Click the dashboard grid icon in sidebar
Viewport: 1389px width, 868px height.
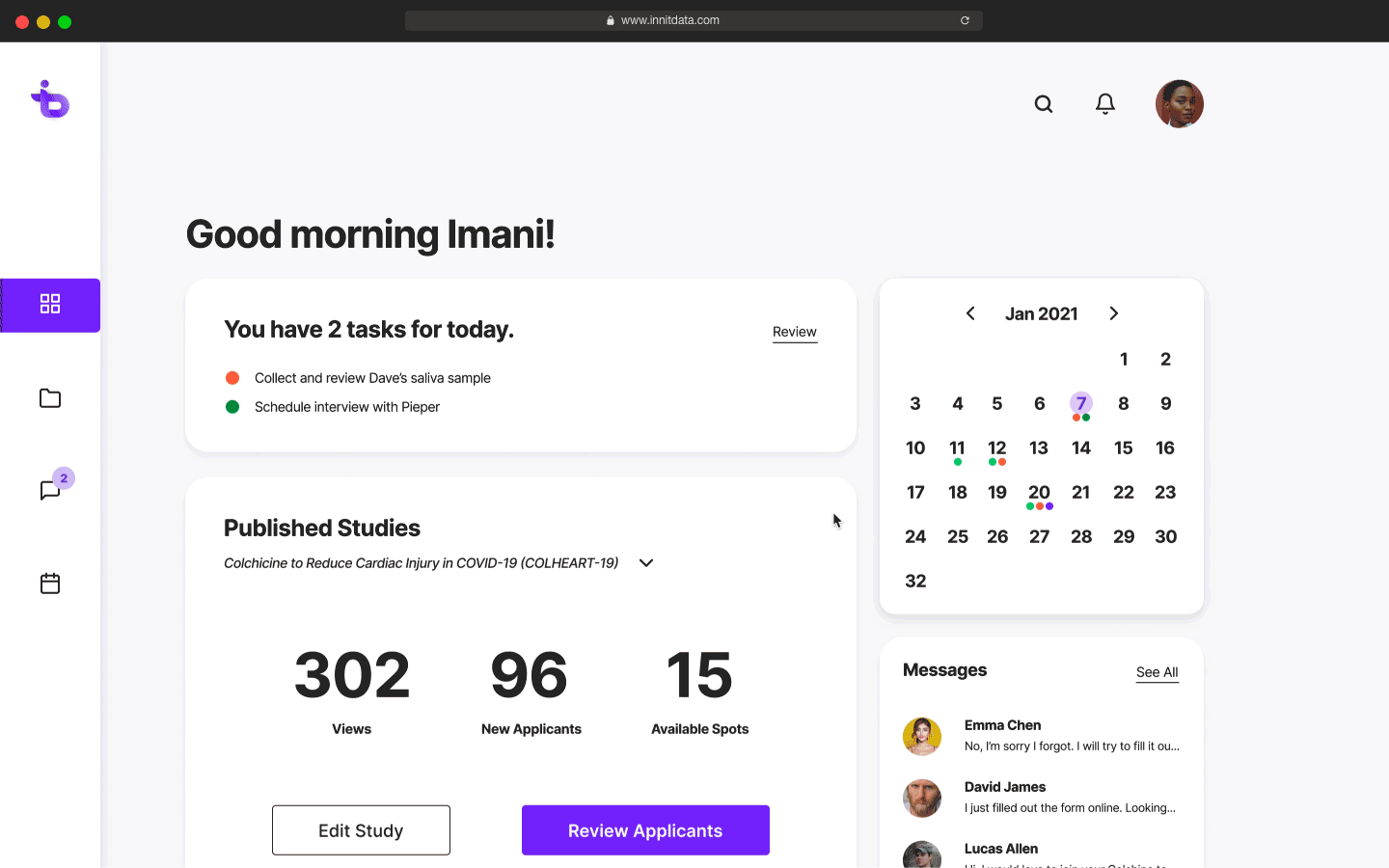(50, 305)
